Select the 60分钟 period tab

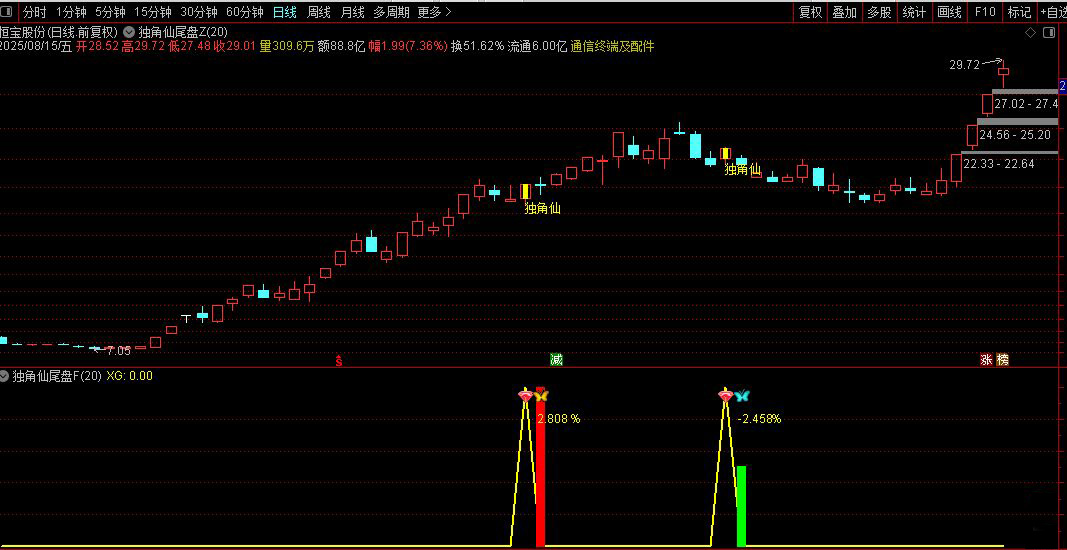click(x=244, y=12)
